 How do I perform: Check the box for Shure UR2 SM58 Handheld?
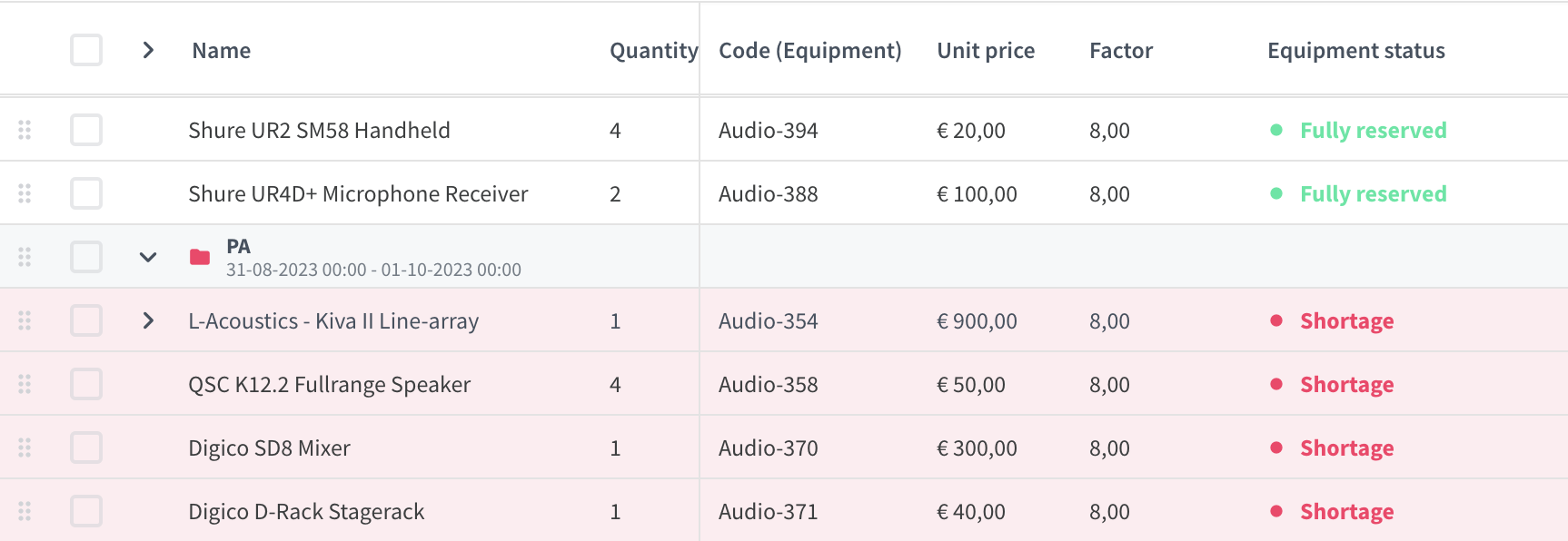86,130
